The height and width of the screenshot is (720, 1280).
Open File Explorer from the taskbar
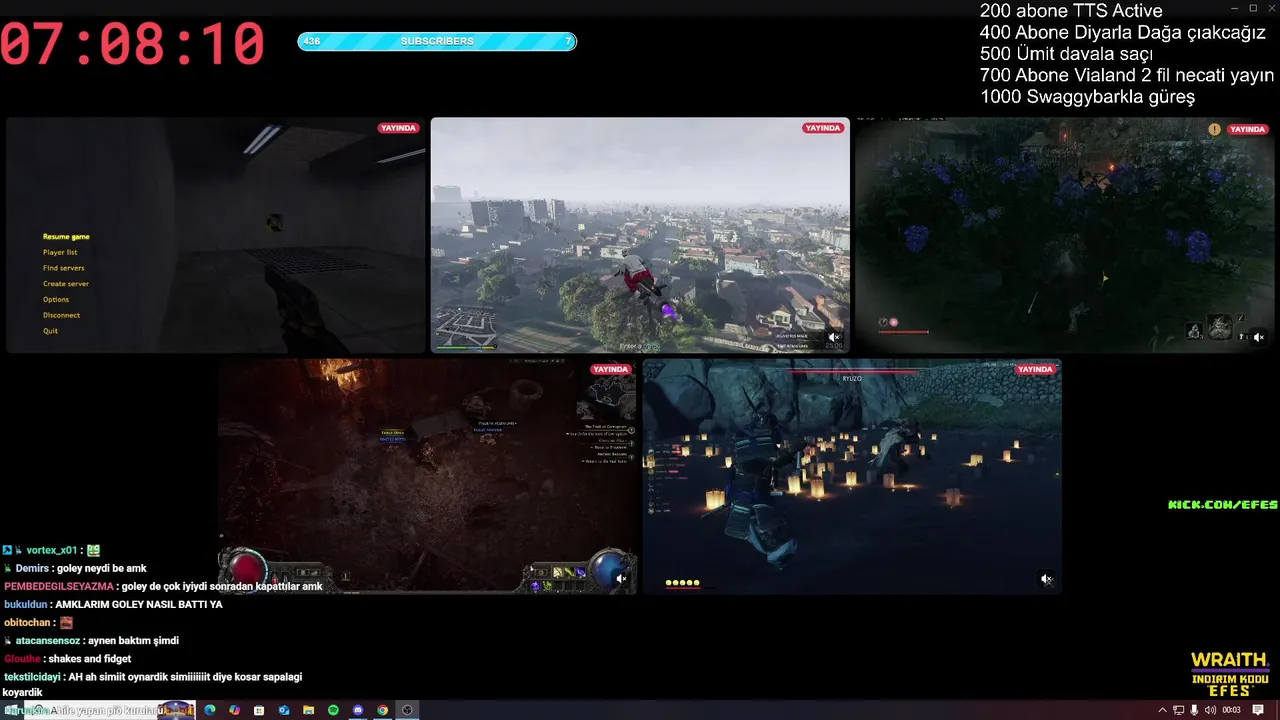308,710
